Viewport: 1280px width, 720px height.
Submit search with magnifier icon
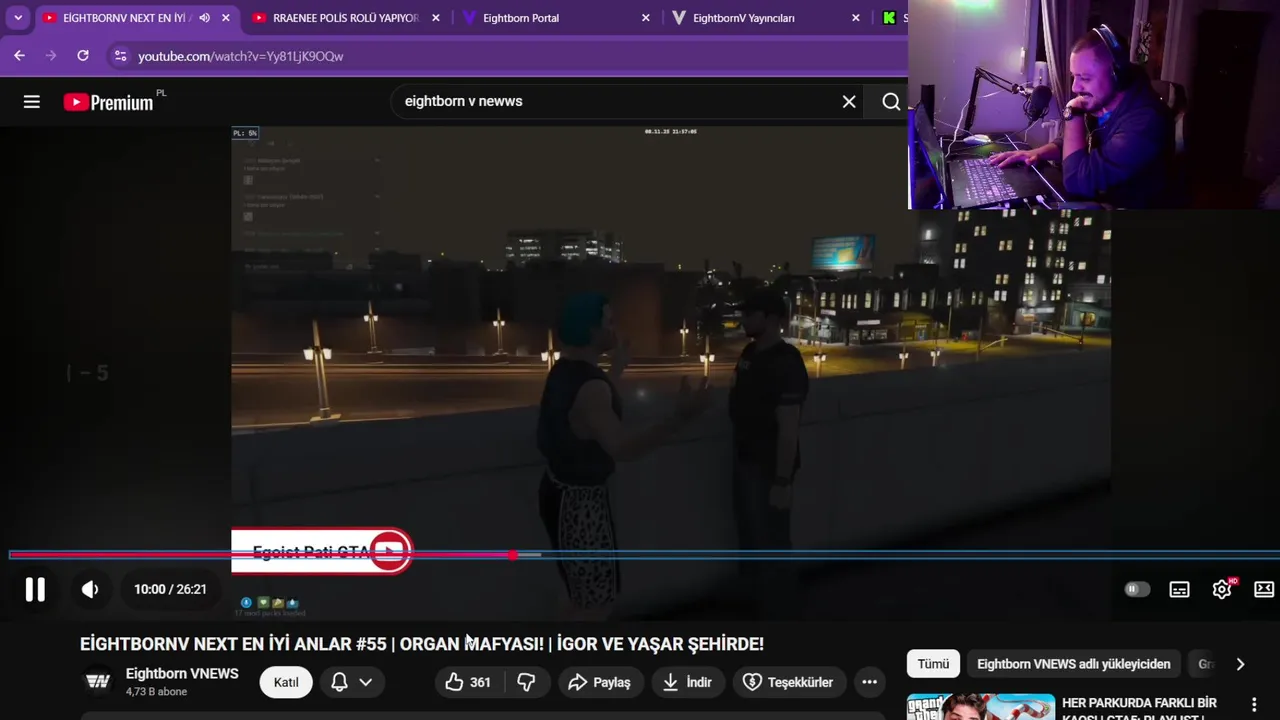(x=891, y=101)
